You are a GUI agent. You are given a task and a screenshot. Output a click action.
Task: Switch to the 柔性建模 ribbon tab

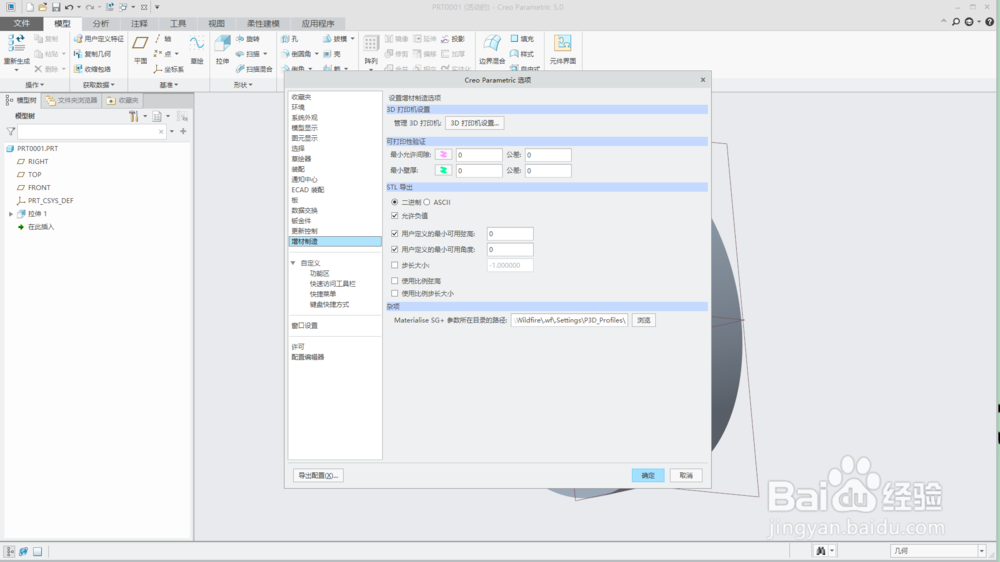(263, 24)
